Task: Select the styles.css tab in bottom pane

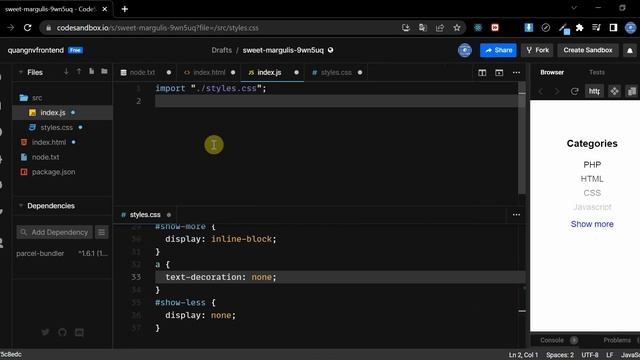Action: click(145, 215)
